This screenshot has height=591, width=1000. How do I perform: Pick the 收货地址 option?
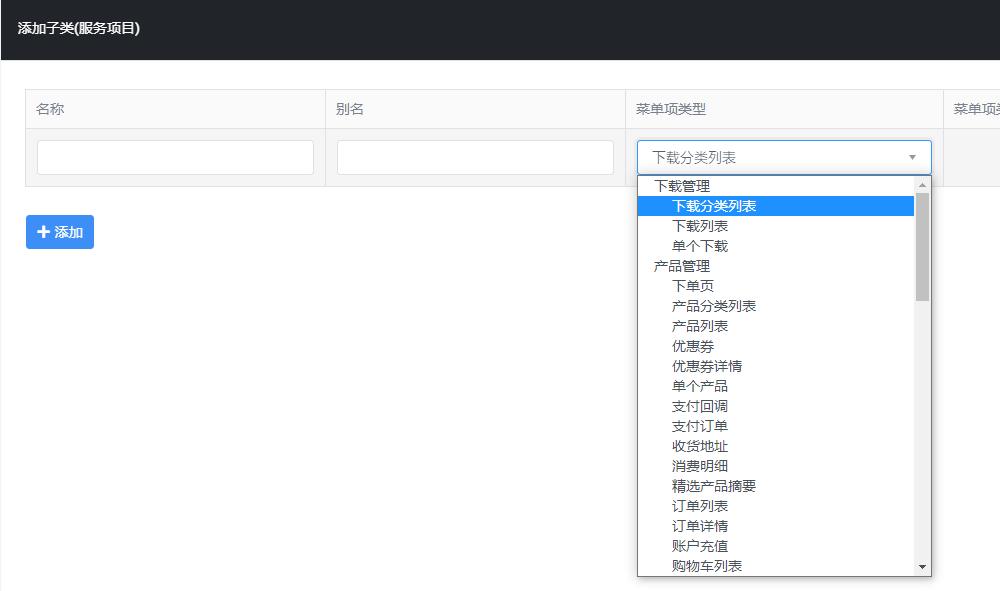click(x=700, y=446)
